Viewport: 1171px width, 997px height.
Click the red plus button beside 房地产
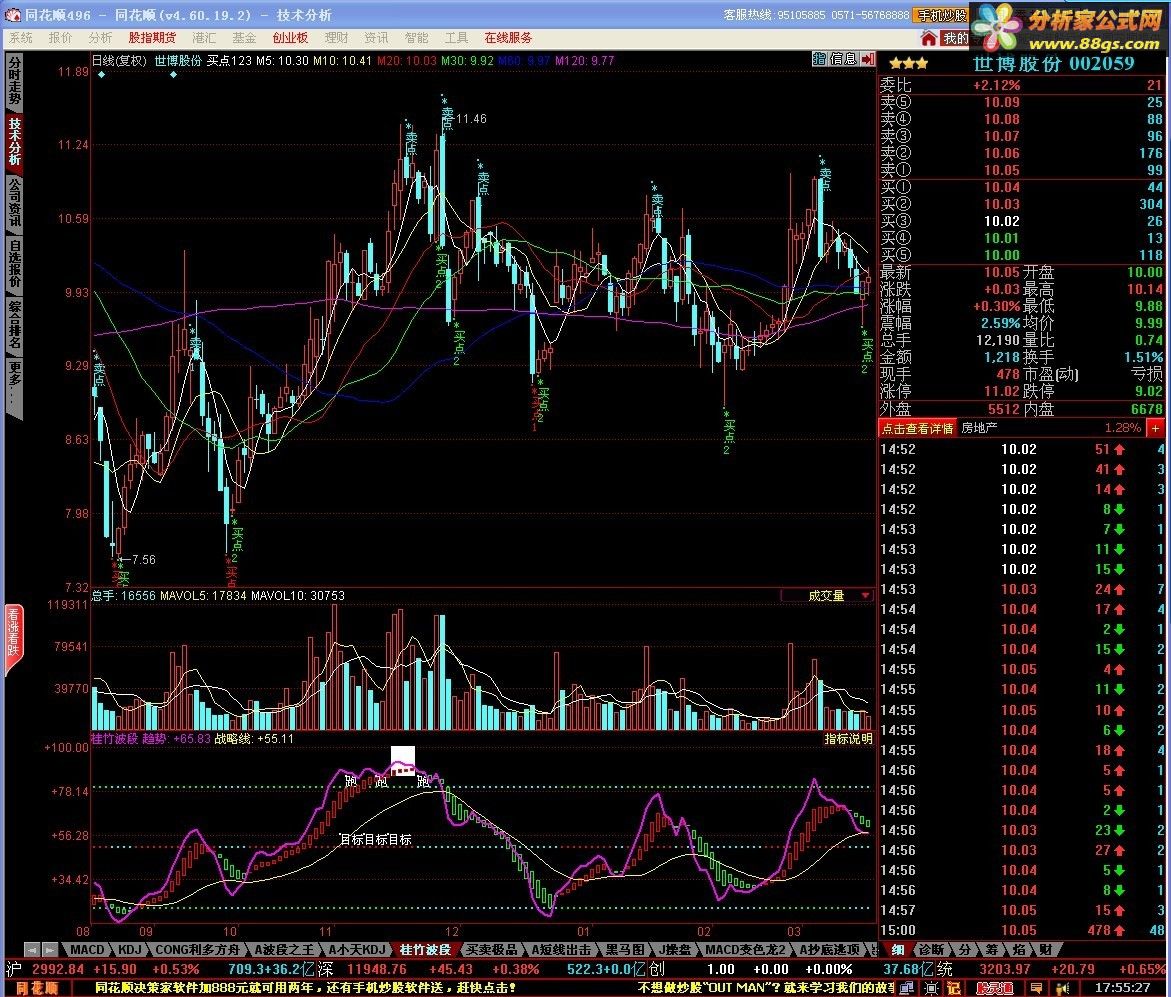point(1155,428)
